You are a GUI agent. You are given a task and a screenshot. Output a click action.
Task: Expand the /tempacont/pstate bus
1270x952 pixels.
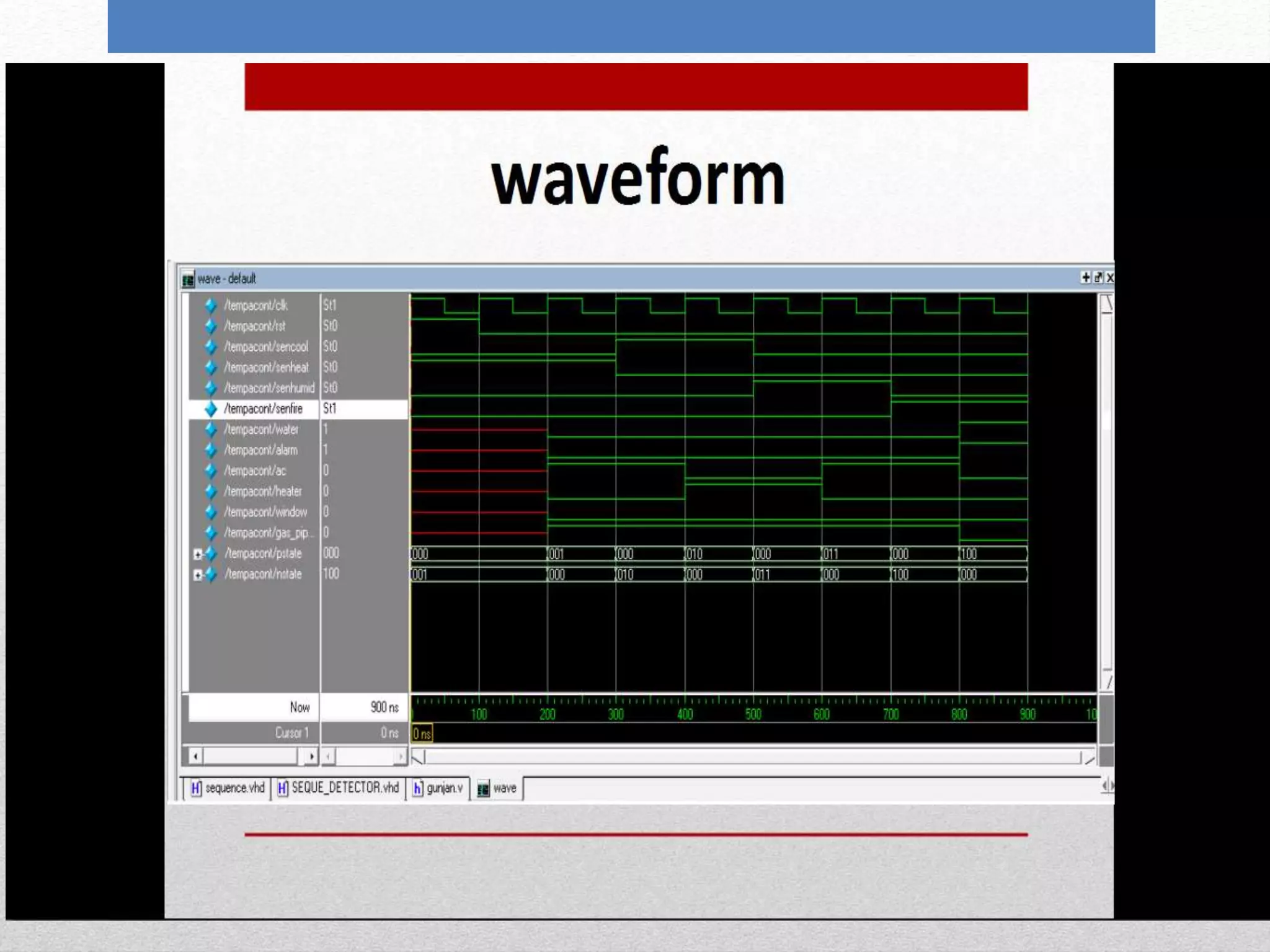[x=197, y=554]
